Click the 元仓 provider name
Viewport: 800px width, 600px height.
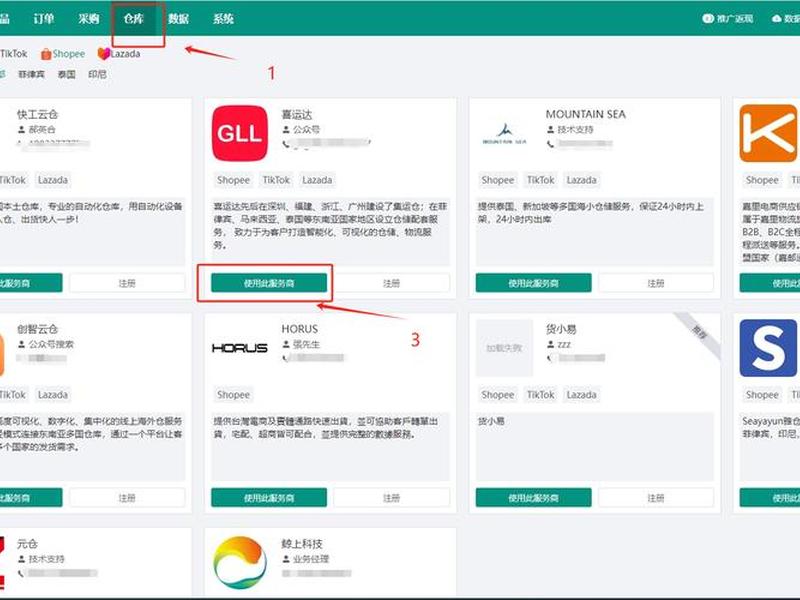[27, 544]
